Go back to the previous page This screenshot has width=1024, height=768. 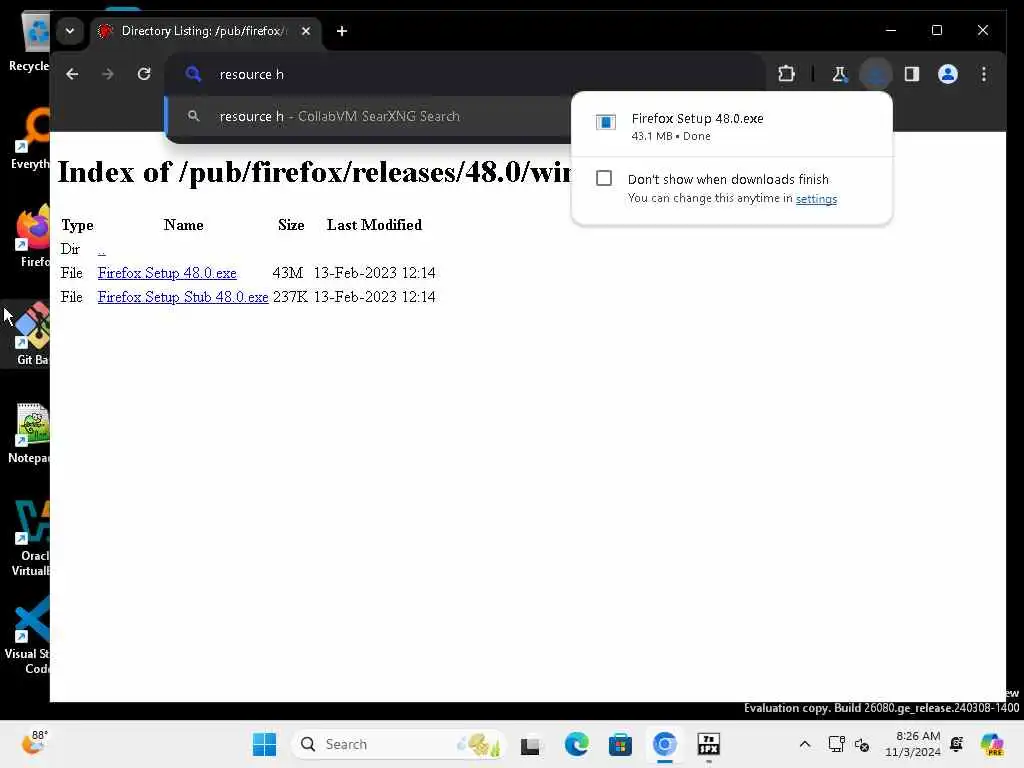[72, 74]
